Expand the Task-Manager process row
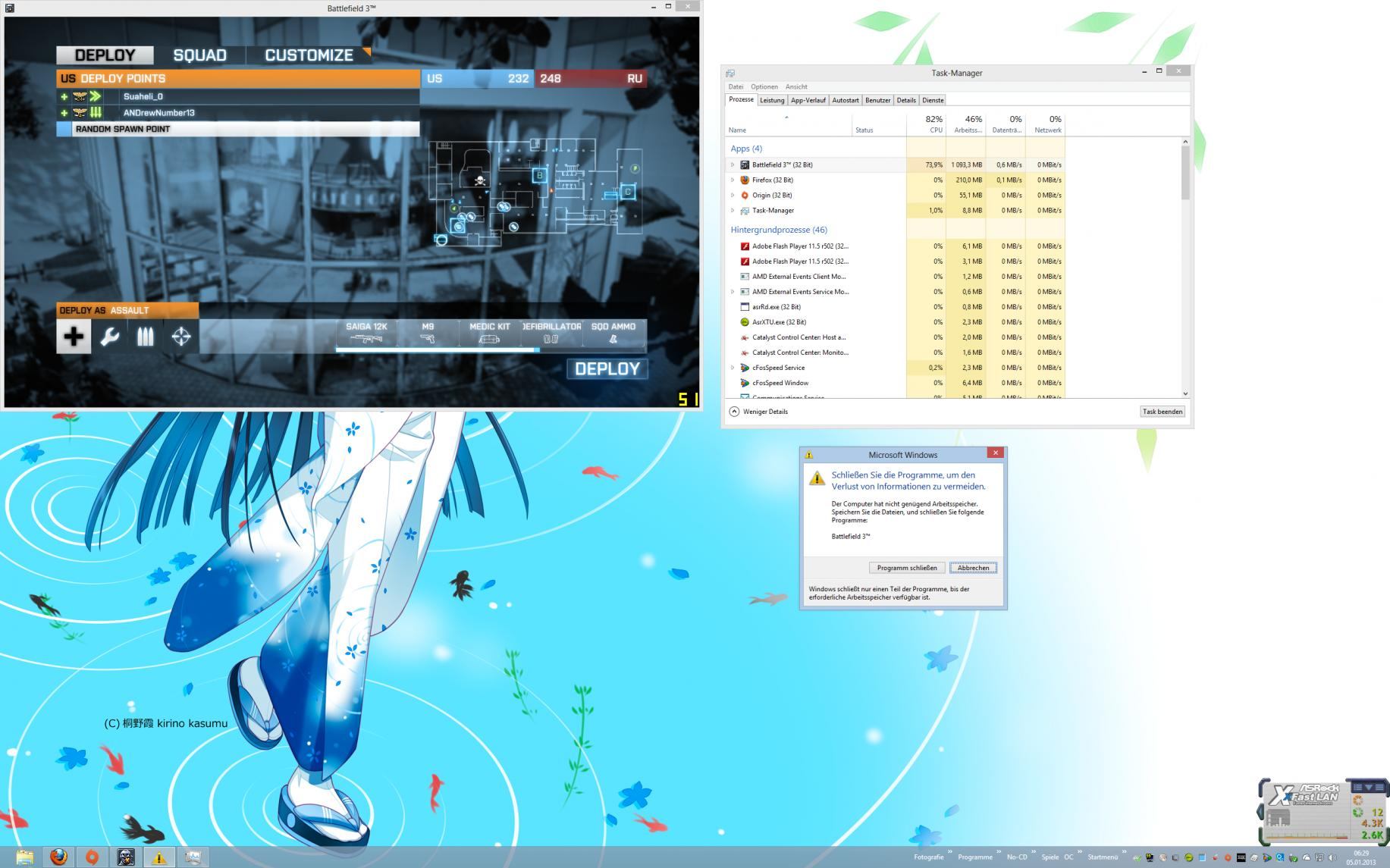 coord(733,210)
